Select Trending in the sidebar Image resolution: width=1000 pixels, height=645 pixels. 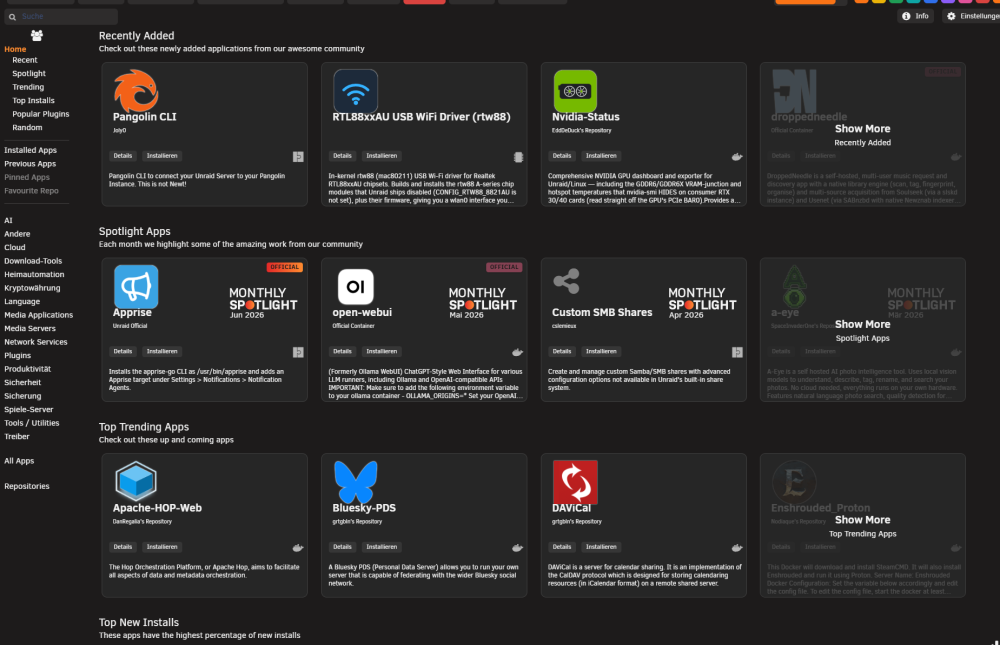pyautogui.click(x=28, y=87)
